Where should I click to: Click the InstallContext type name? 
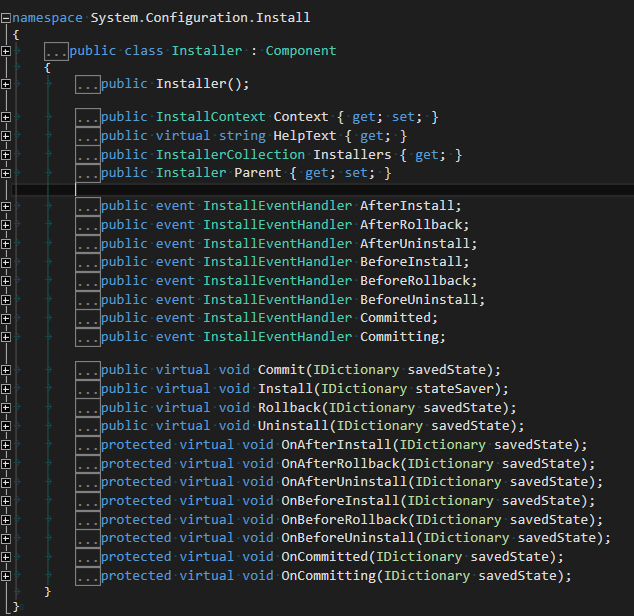[210, 117]
